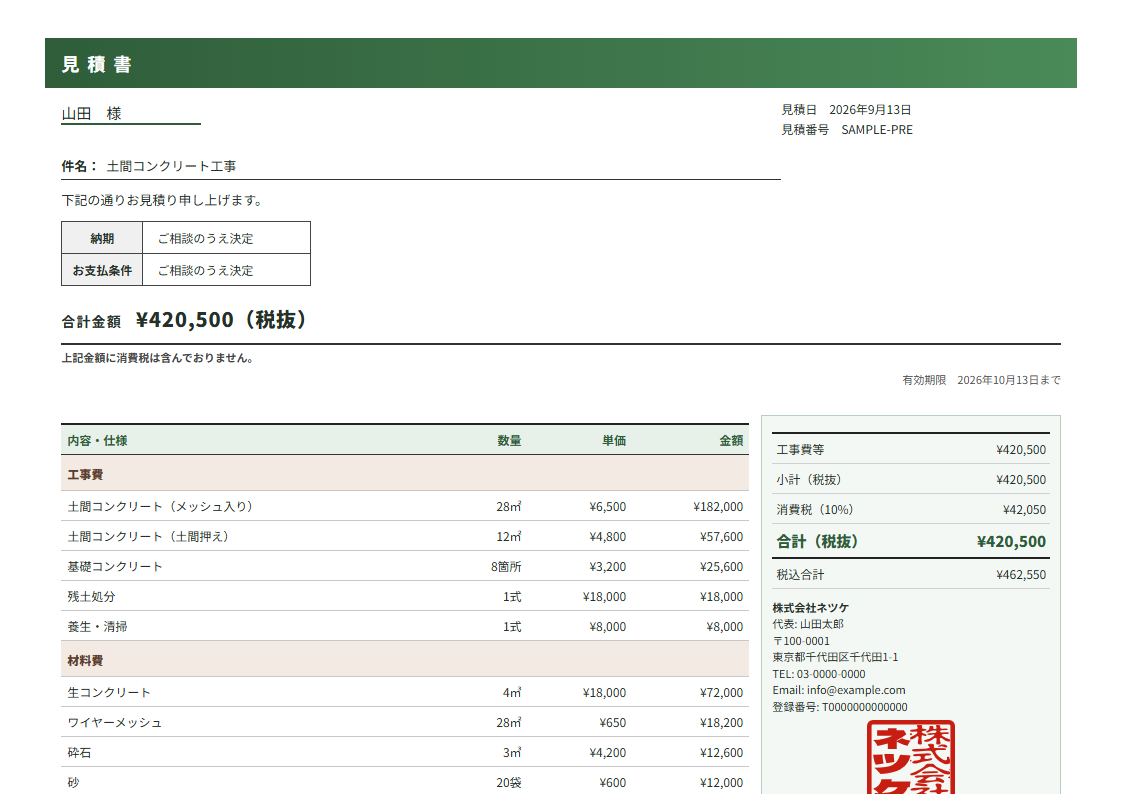Select the row 土間コンクリート（メッシュ入り）
Viewport: 1123px width, 794px height.
(405, 506)
